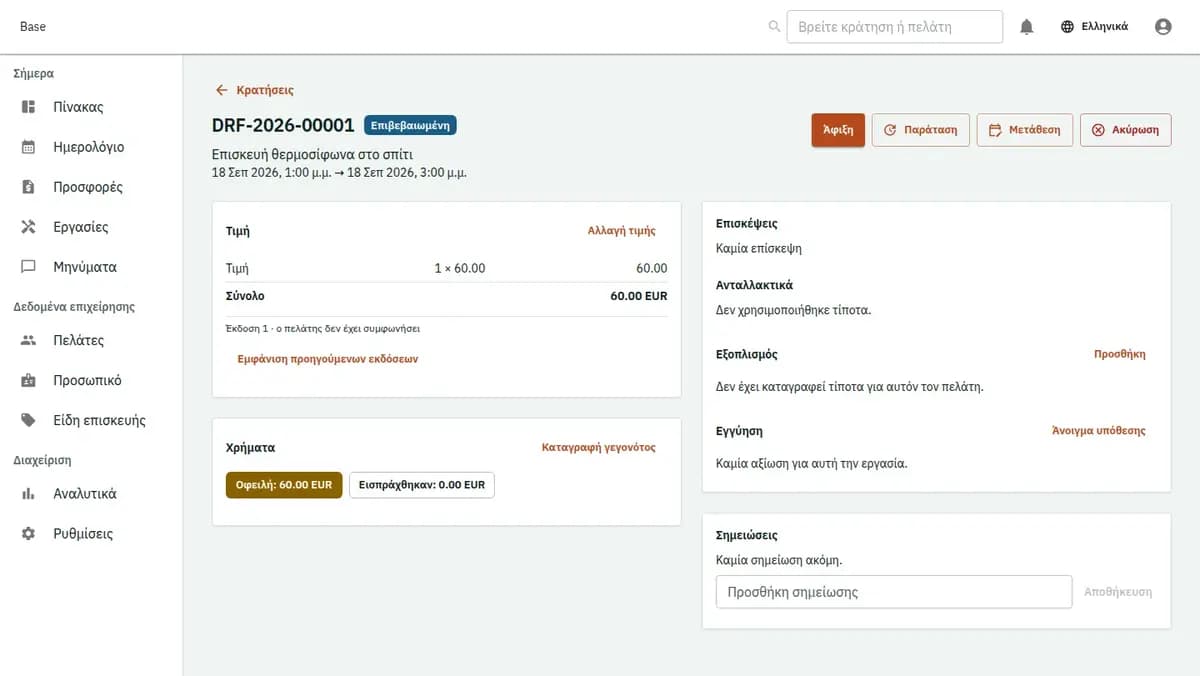Click the Base app logo text
Screen dimensions: 1200x676
[33, 27]
